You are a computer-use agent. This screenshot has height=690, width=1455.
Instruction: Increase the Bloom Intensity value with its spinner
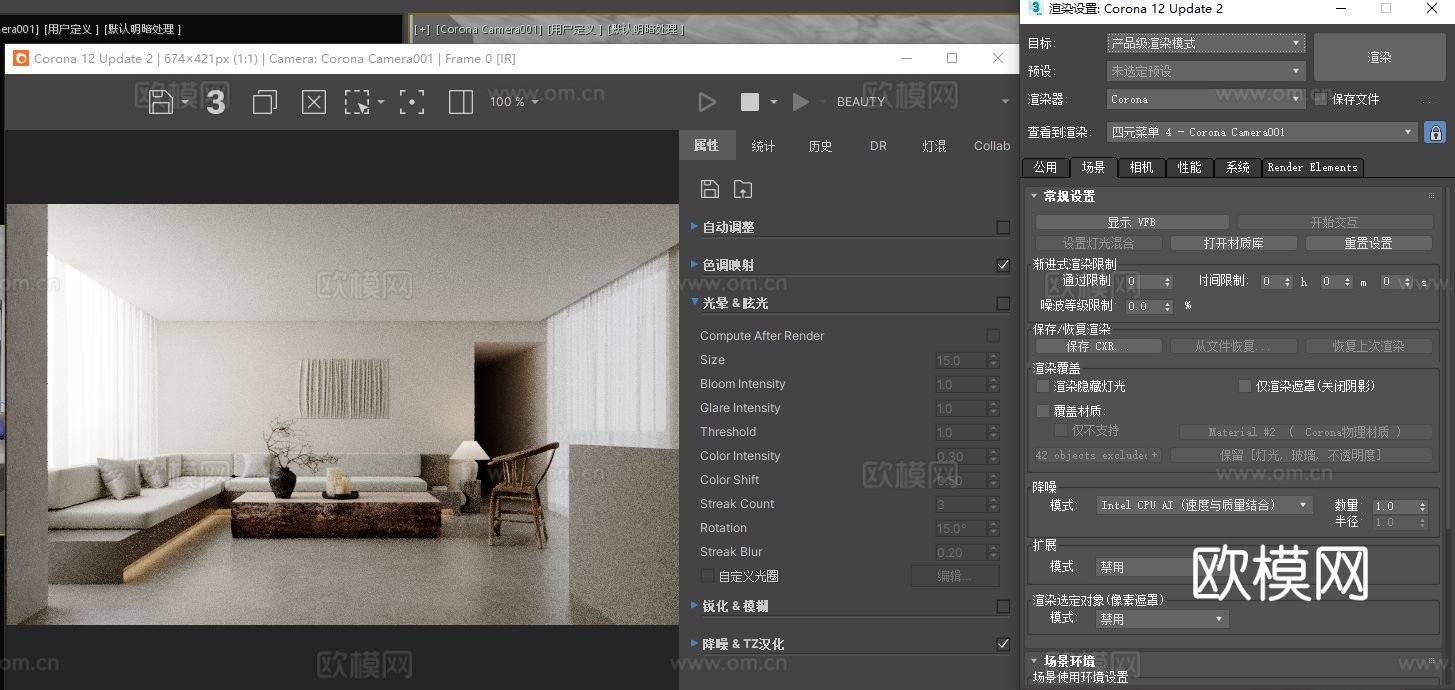point(992,380)
